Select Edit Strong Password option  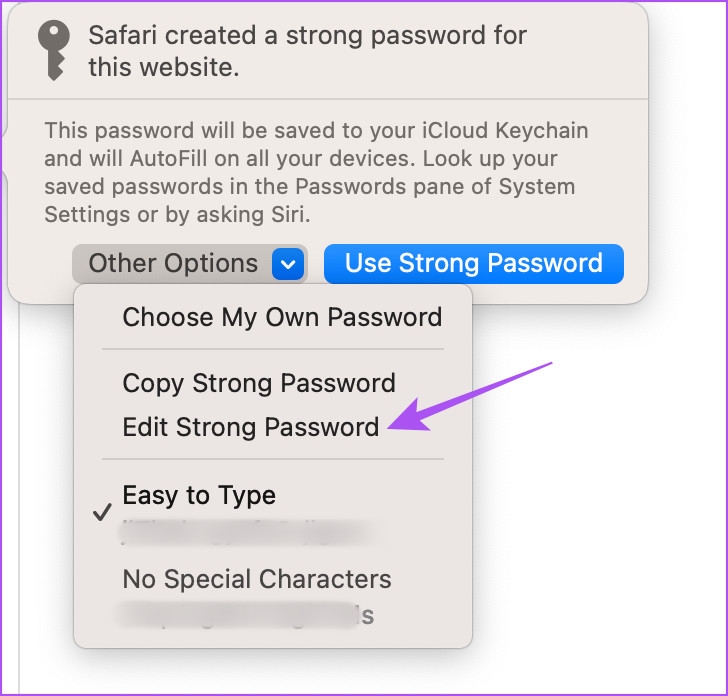(251, 427)
